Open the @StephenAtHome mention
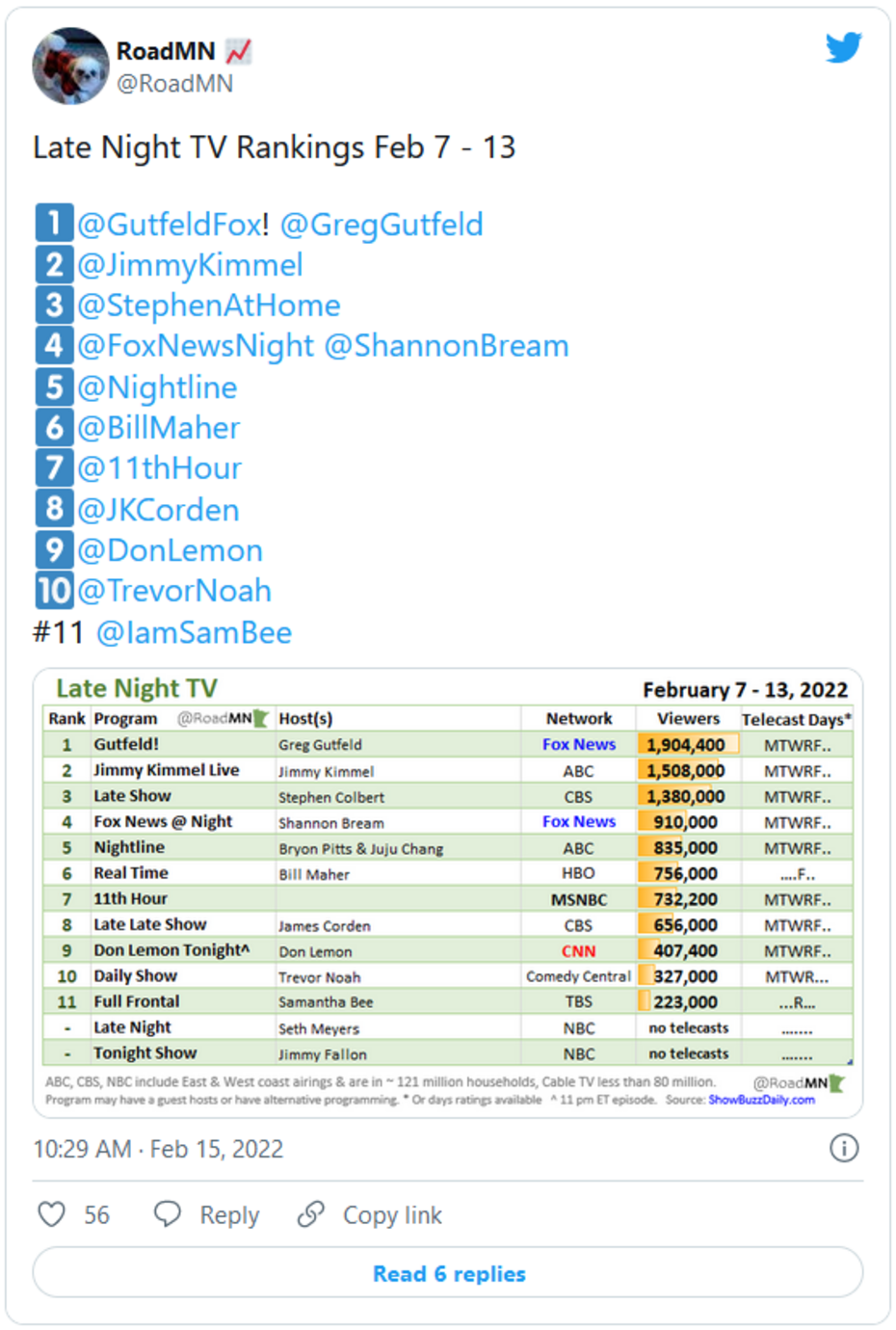The width and height of the screenshot is (896, 1330). (x=209, y=306)
